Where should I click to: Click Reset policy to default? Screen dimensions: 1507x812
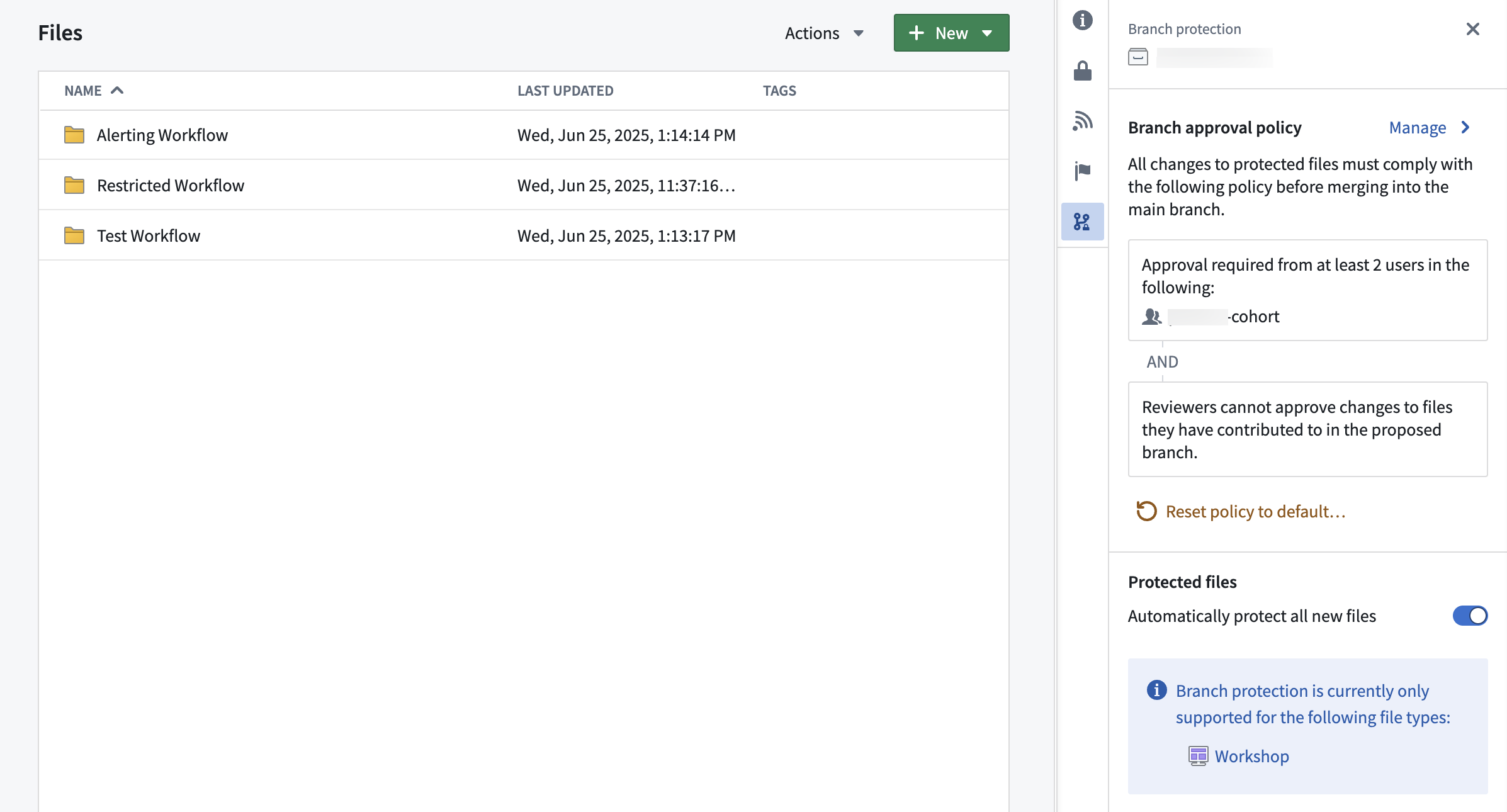point(1255,511)
